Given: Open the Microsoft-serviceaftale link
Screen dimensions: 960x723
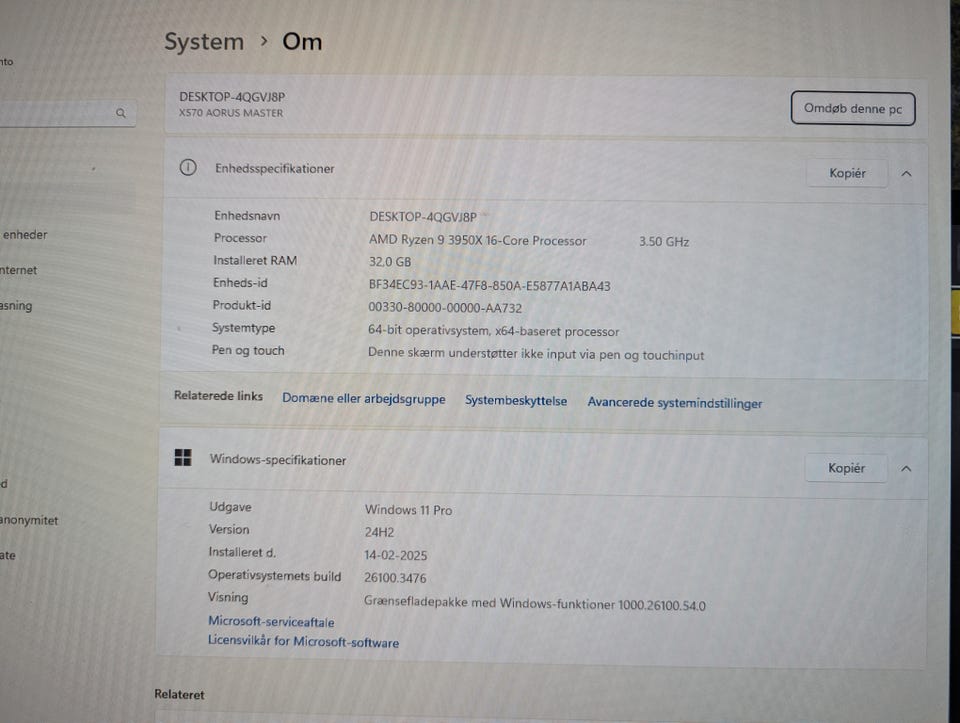Looking at the screenshot, I should (x=271, y=621).
